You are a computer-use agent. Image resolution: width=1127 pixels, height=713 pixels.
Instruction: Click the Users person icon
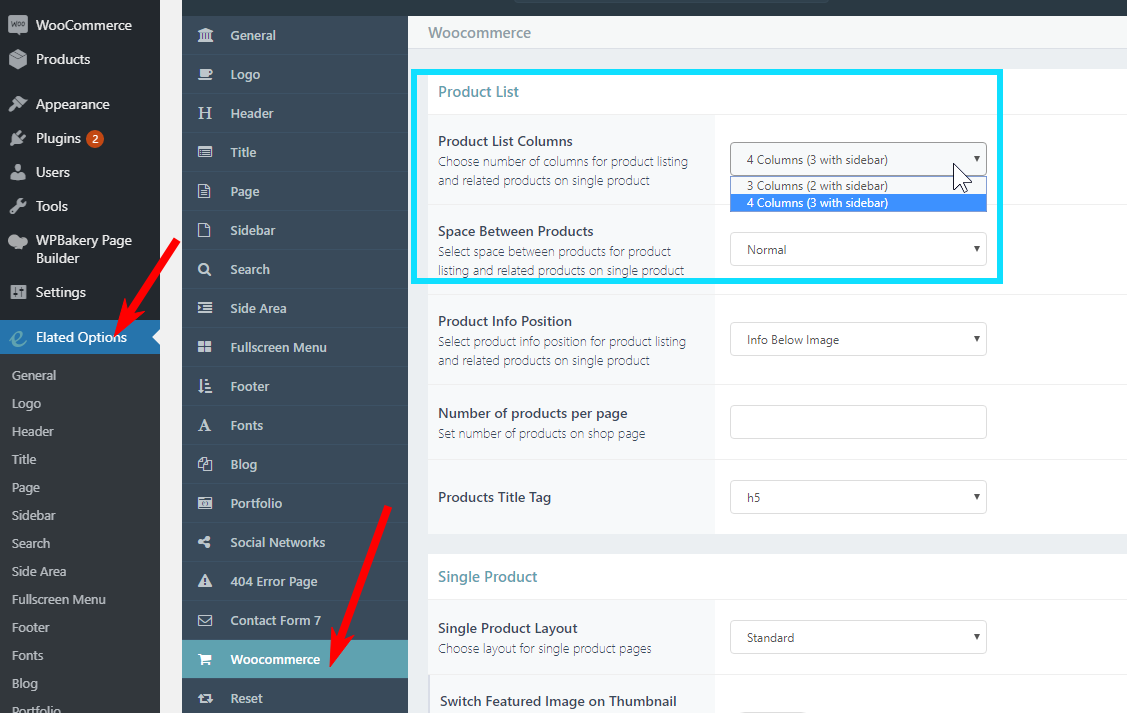coord(18,172)
